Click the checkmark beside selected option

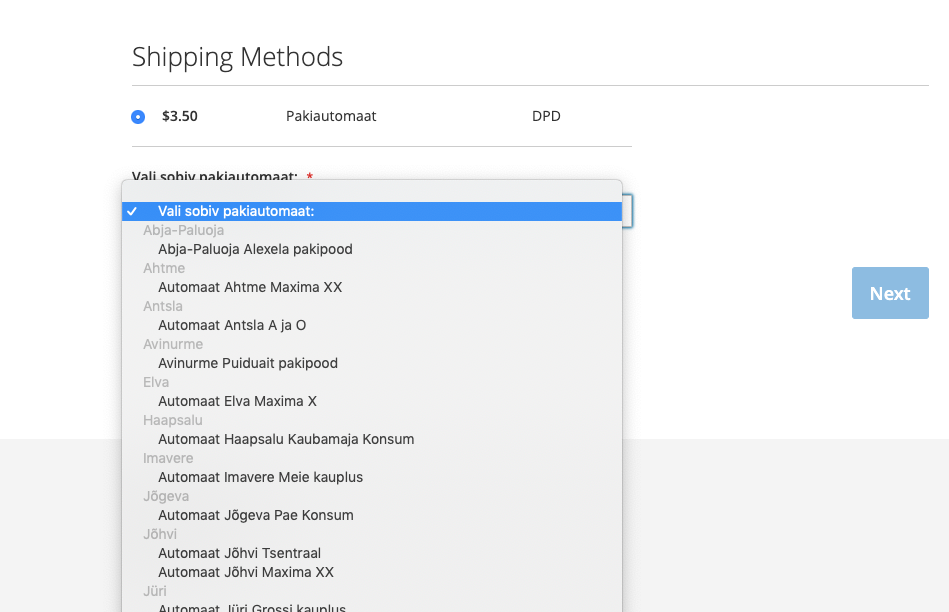pyautogui.click(x=132, y=211)
